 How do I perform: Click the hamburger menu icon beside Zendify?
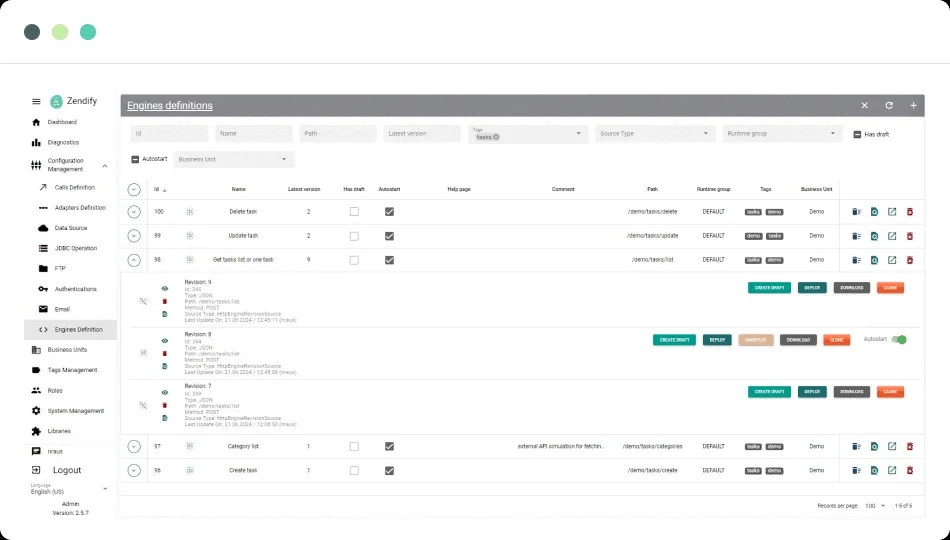point(37,101)
